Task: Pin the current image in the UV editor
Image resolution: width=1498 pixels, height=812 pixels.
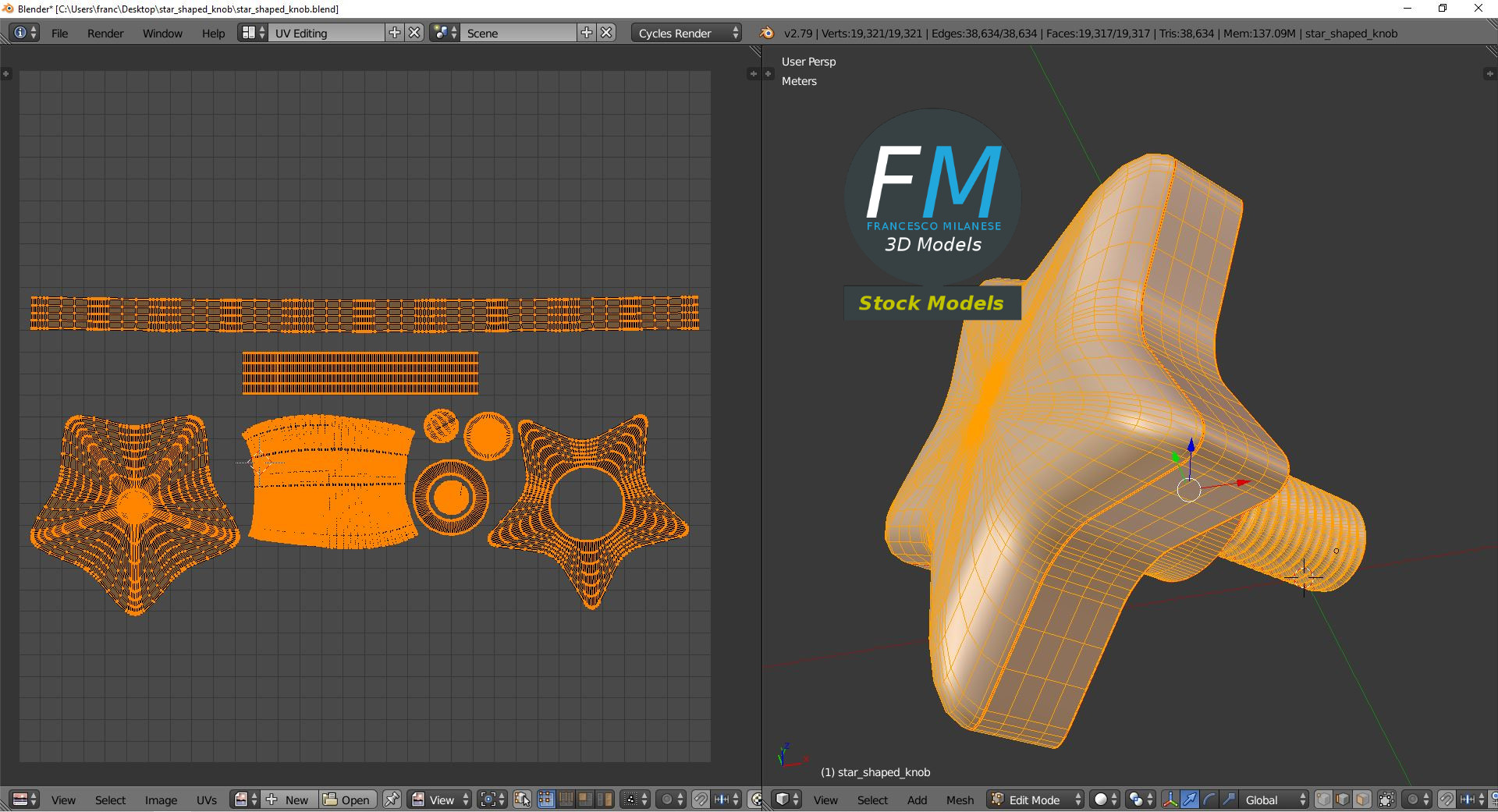Action: pos(392,800)
